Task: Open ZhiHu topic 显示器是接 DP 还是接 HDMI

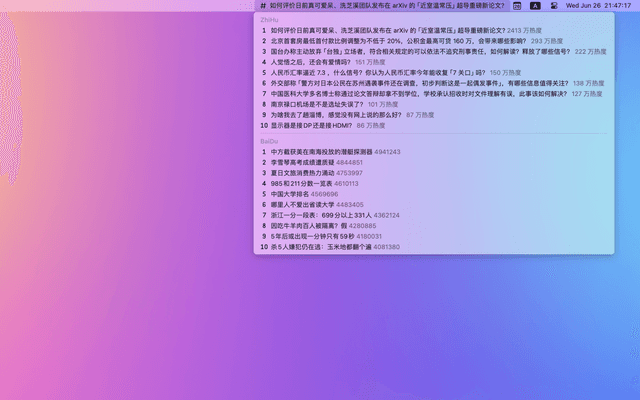Action: click(312, 126)
